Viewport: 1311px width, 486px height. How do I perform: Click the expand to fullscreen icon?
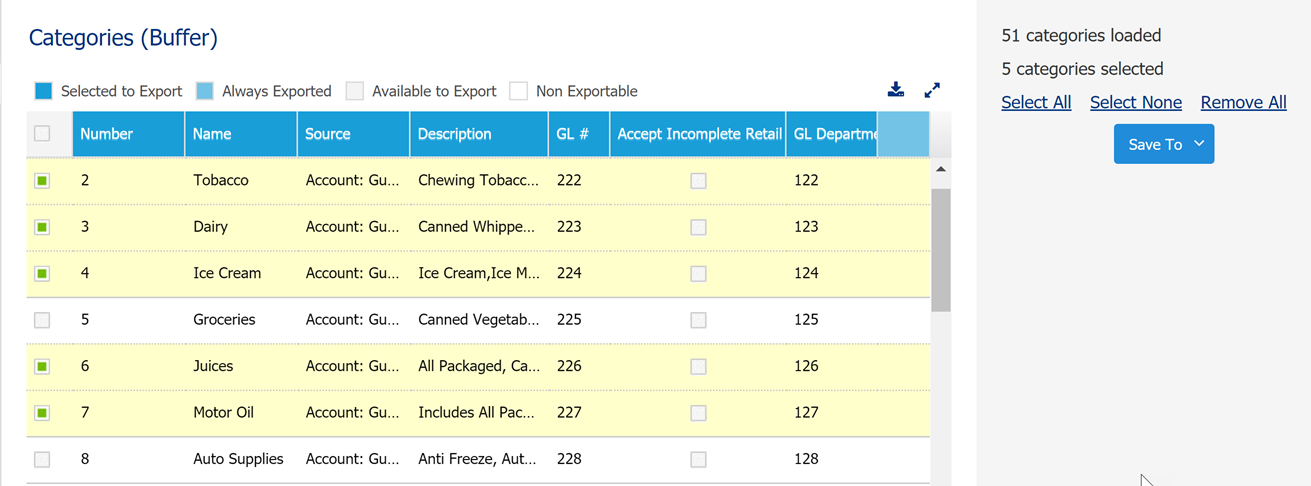(932, 90)
